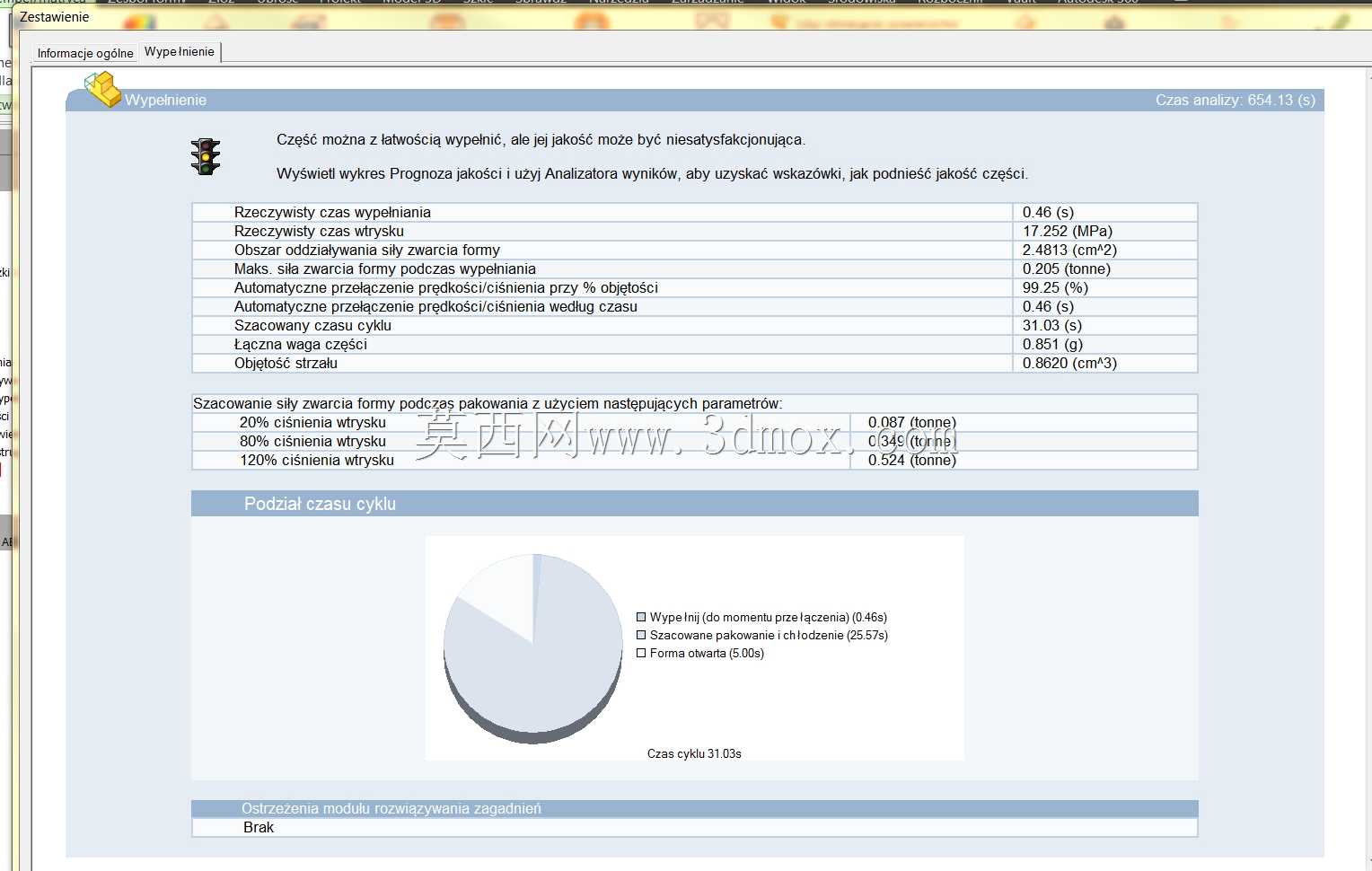Screen dimensions: 1372x871
Task: Select the 'Rzeczywisty czas wypełniania' row label
Action: pyautogui.click(x=332, y=212)
